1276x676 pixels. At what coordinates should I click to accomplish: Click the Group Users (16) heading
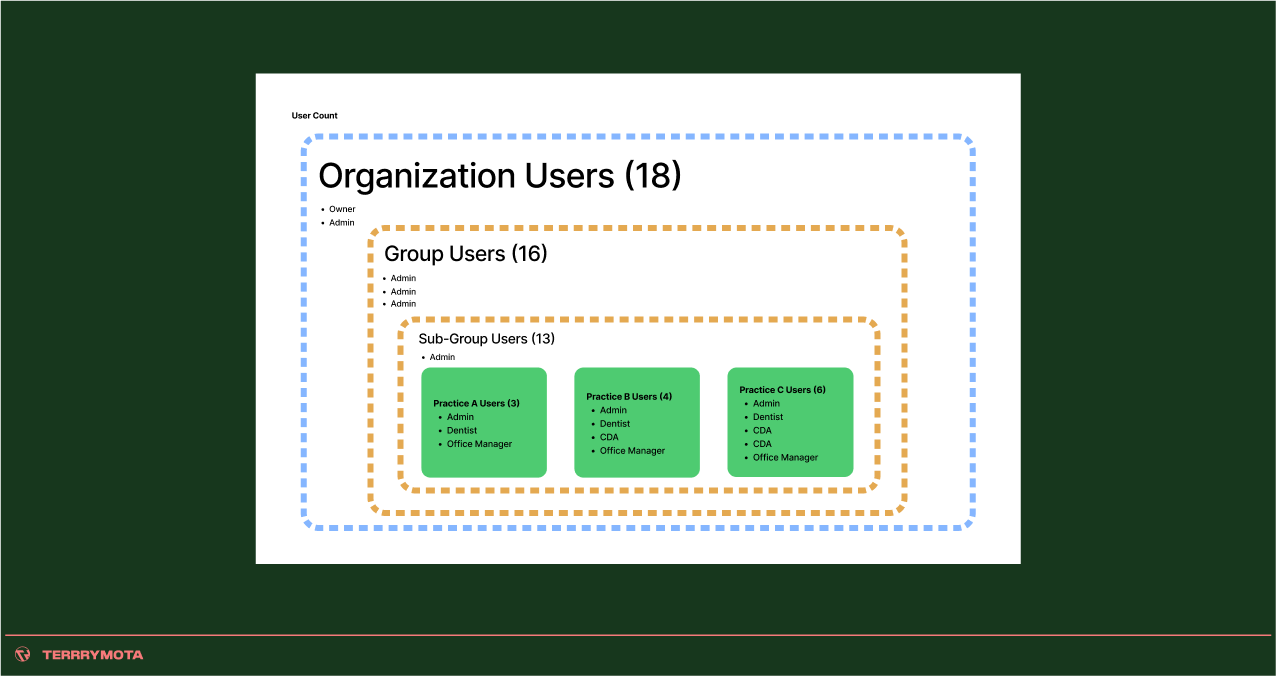pyautogui.click(x=465, y=254)
